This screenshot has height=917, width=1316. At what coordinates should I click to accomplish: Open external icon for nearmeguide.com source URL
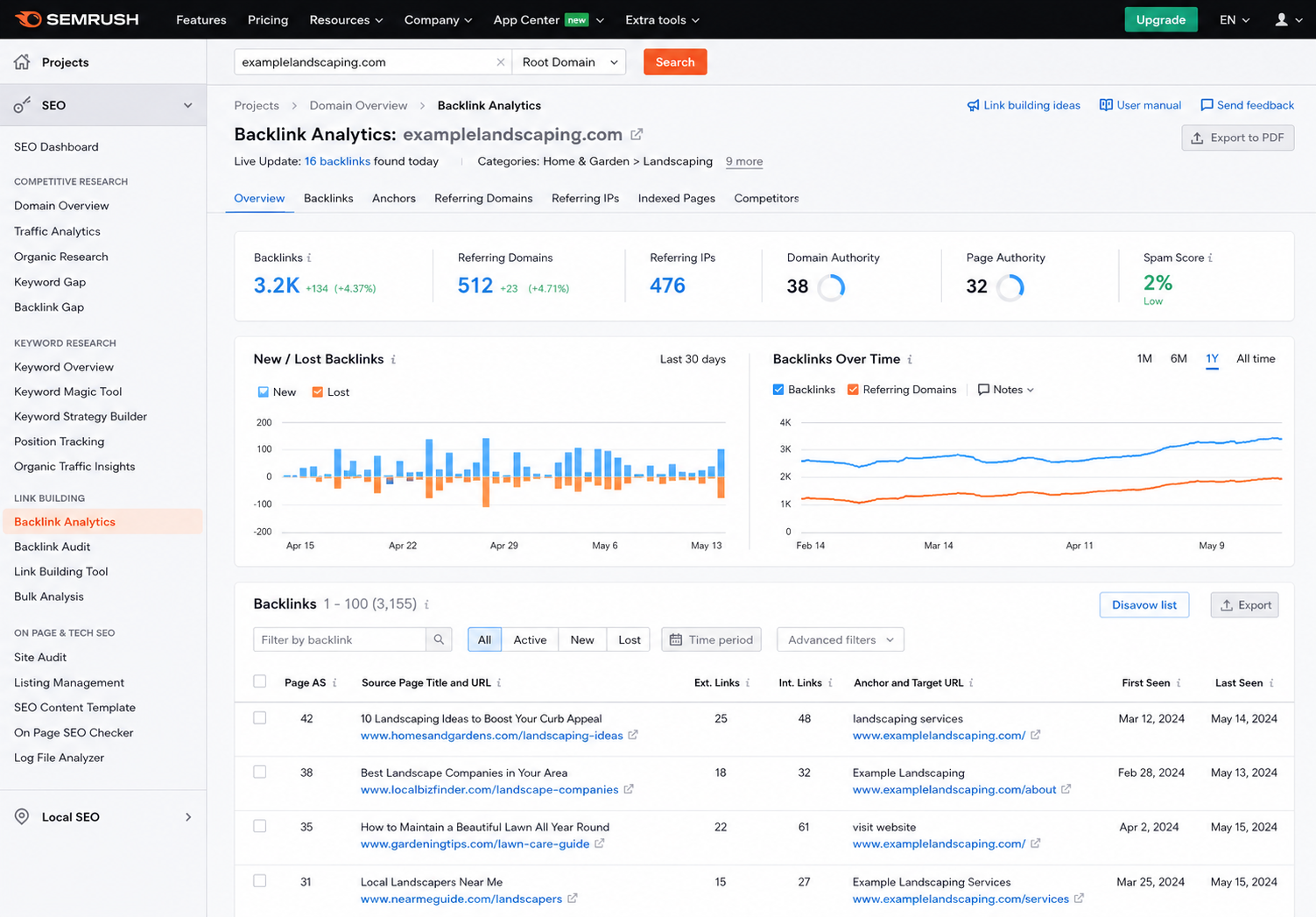572,899
